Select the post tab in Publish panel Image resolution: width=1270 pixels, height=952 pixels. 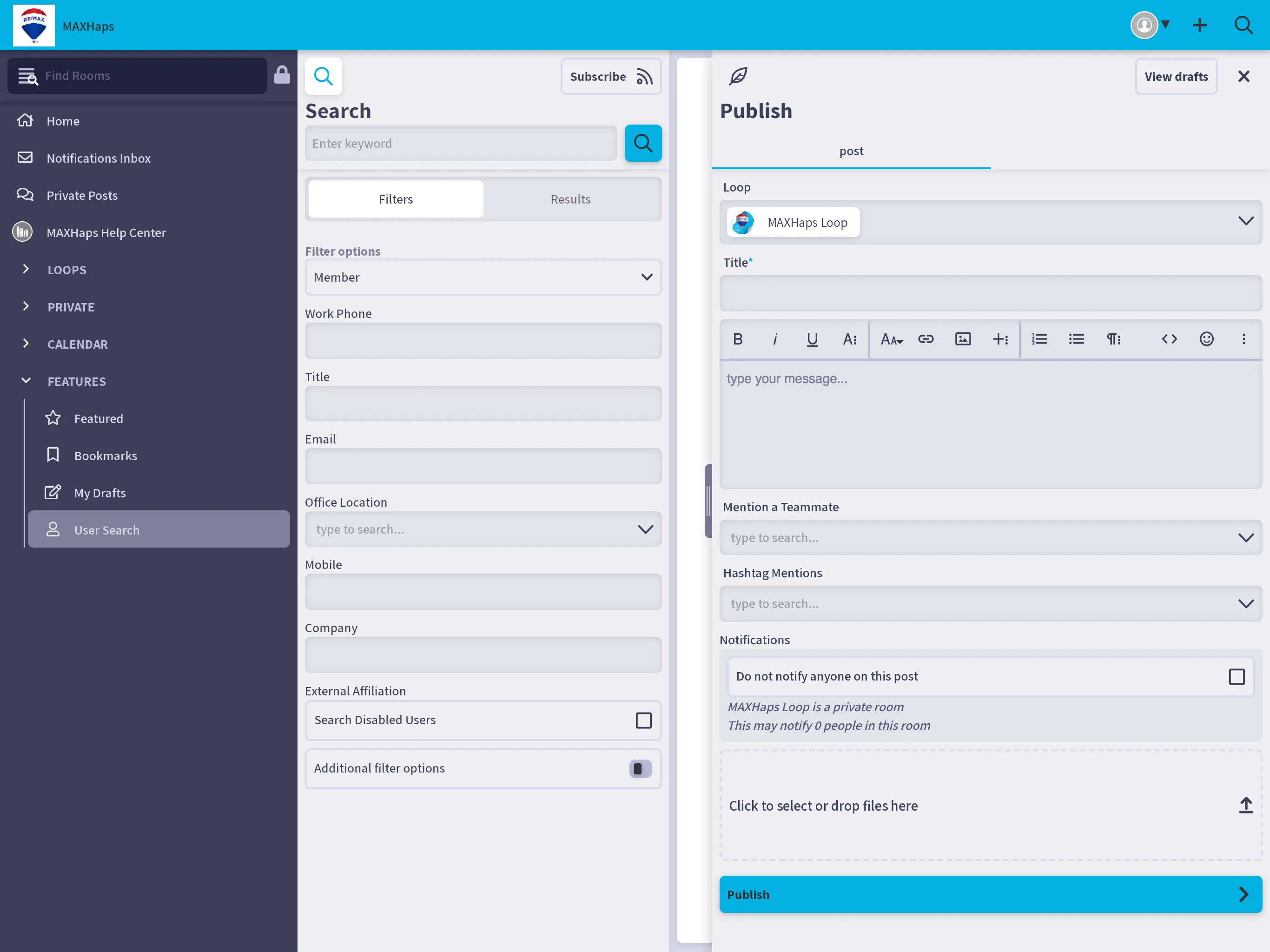pyautogui.click(x=851, y=151)
